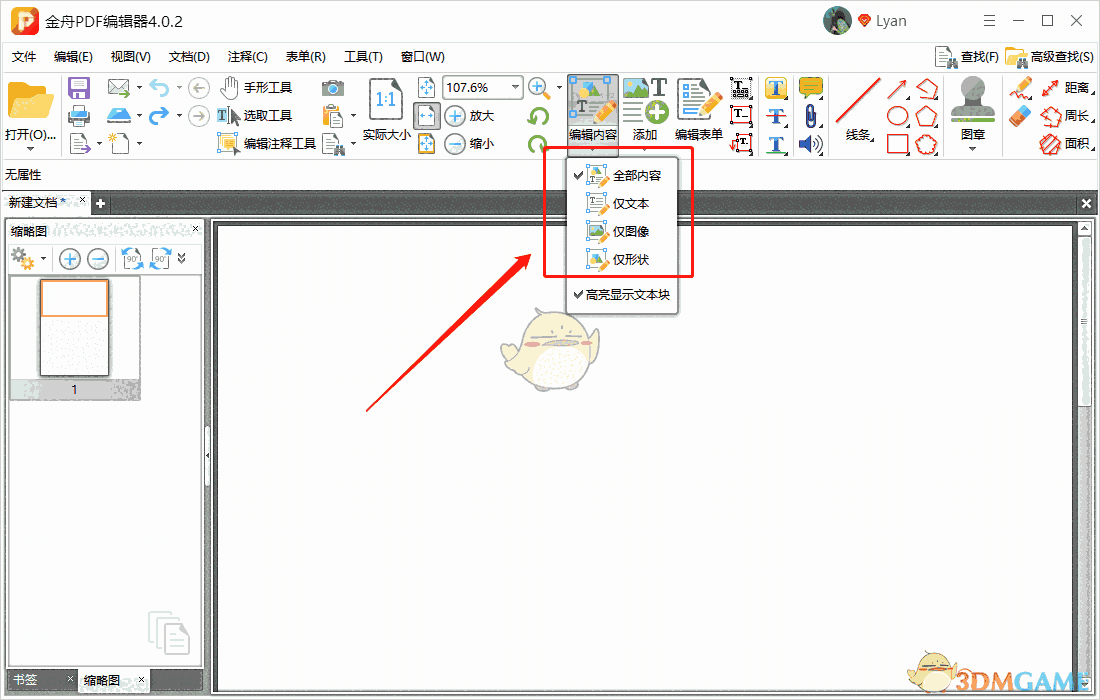This screenshot has height=700, width=1100.
Task: Click the 添加 add content icon
Action: [x=645, y=107]
